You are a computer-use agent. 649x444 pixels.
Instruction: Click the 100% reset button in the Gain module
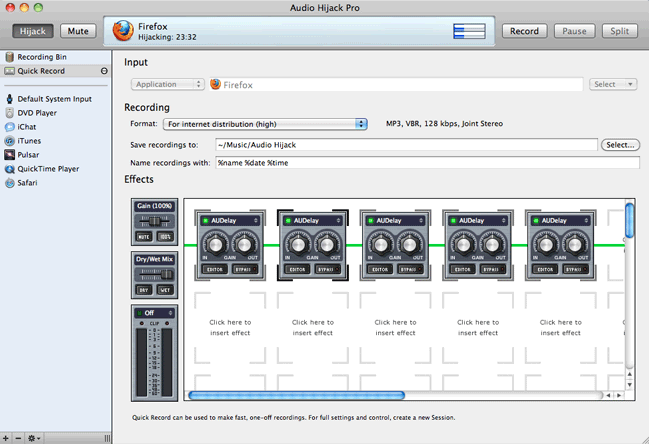[x=165, y=237]
